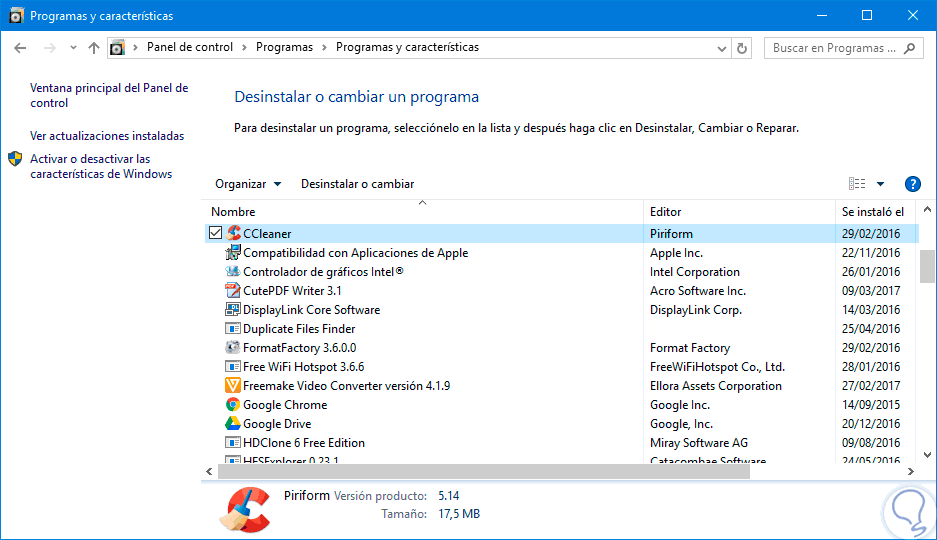This screenshot has width=937, height=540.
Task: Sort by Se instaló el column
Action: tap(872, 211)
